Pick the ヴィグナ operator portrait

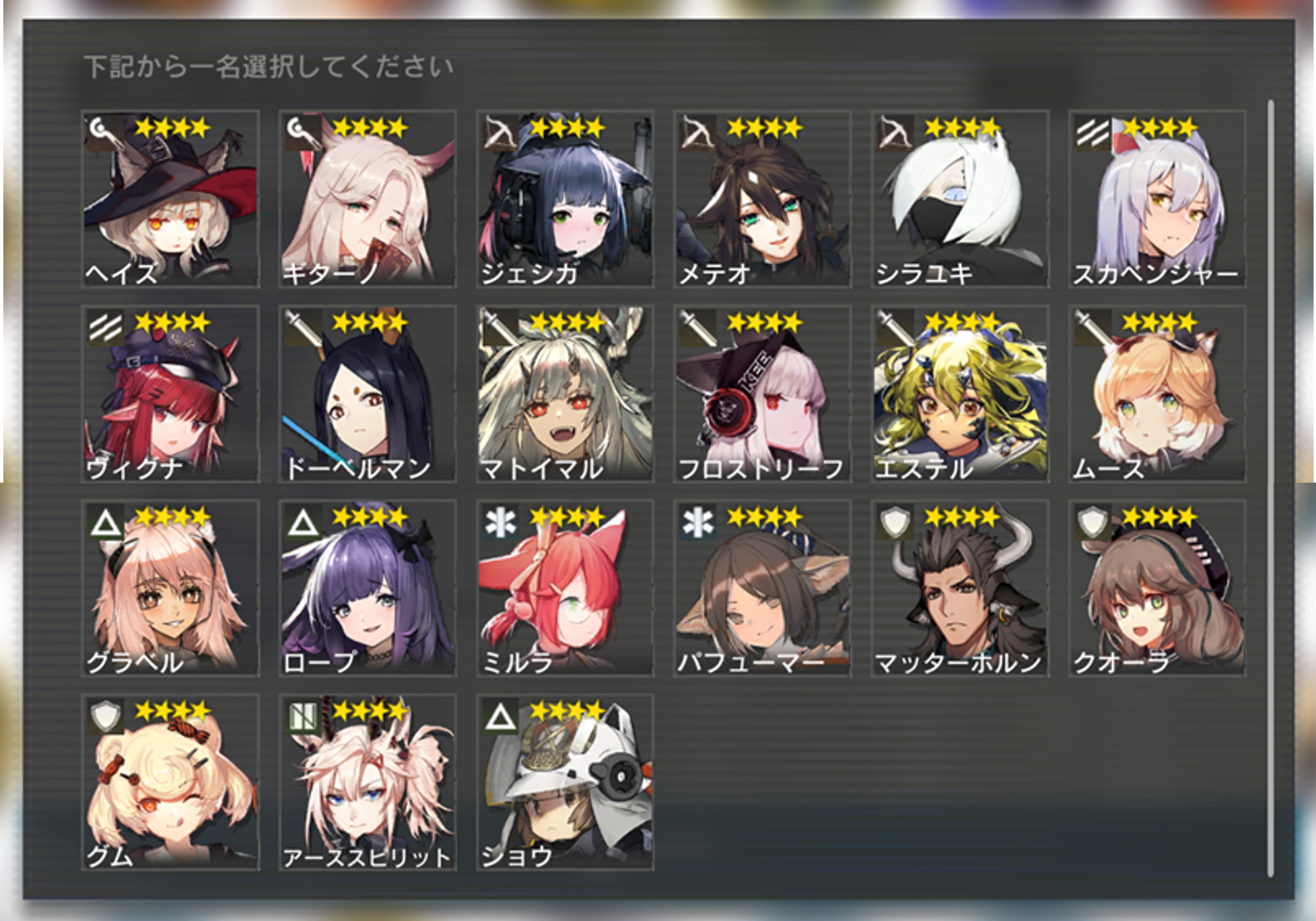[x=170, y=394]
